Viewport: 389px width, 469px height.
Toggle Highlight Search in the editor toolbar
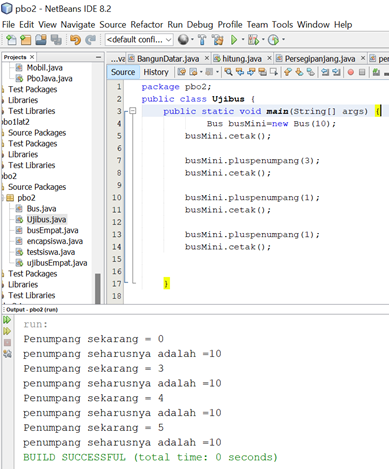pyautogui.click(x=262, y=72)
